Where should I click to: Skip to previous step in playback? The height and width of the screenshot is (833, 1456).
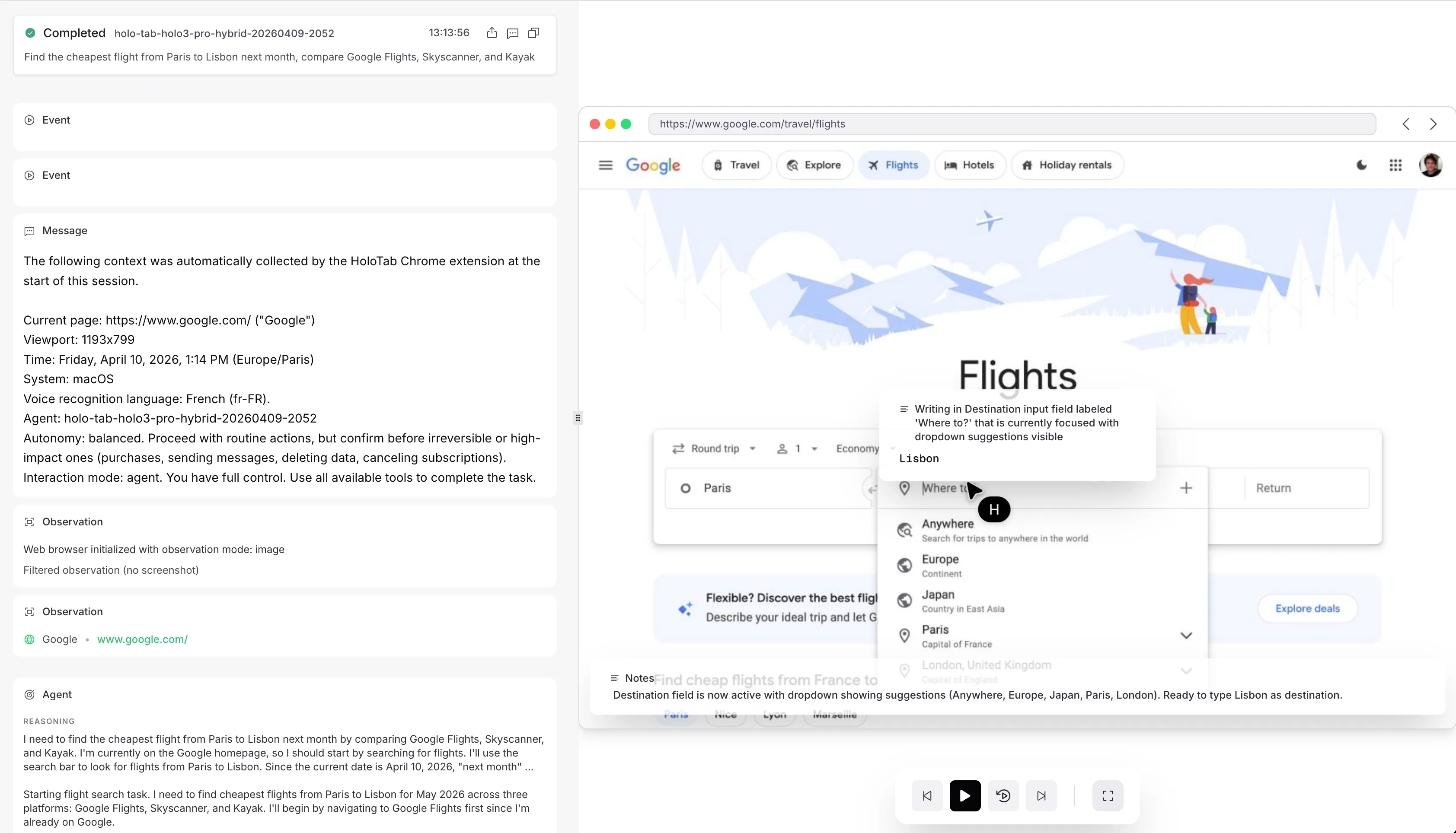tap(927, 796)
